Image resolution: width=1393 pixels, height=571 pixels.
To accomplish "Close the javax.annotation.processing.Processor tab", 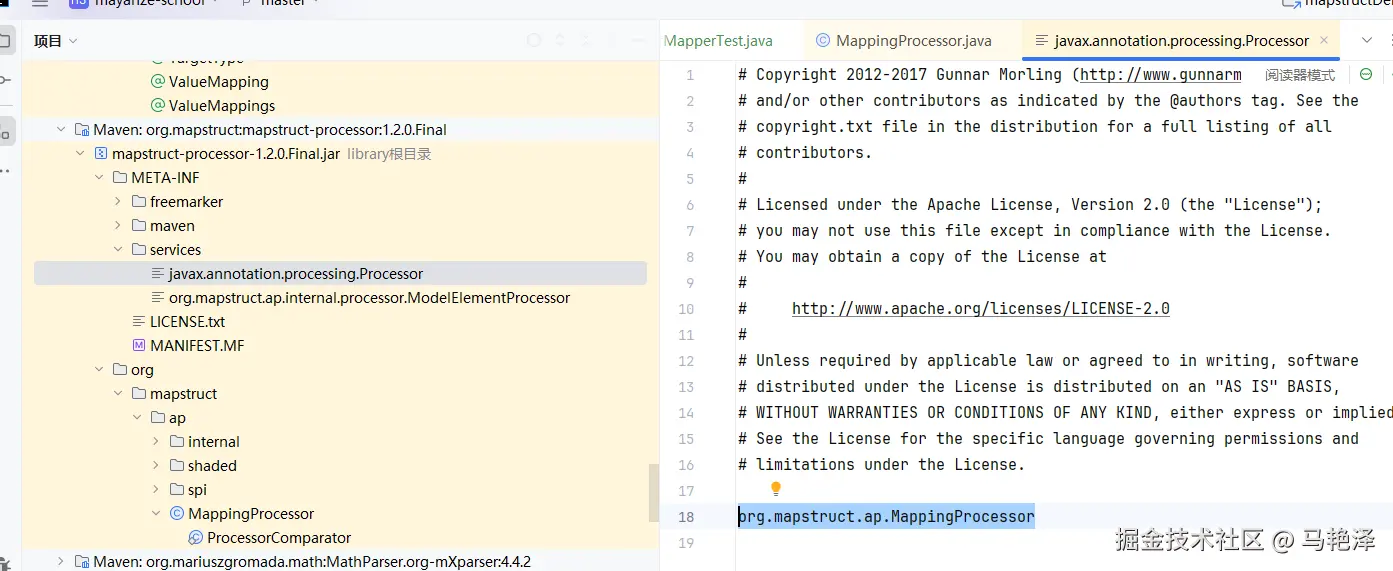I will (x=1324, y=41).
